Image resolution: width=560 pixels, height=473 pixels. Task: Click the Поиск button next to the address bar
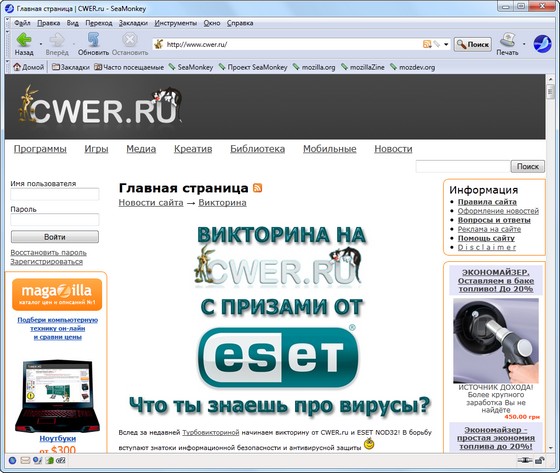(473, 44)
